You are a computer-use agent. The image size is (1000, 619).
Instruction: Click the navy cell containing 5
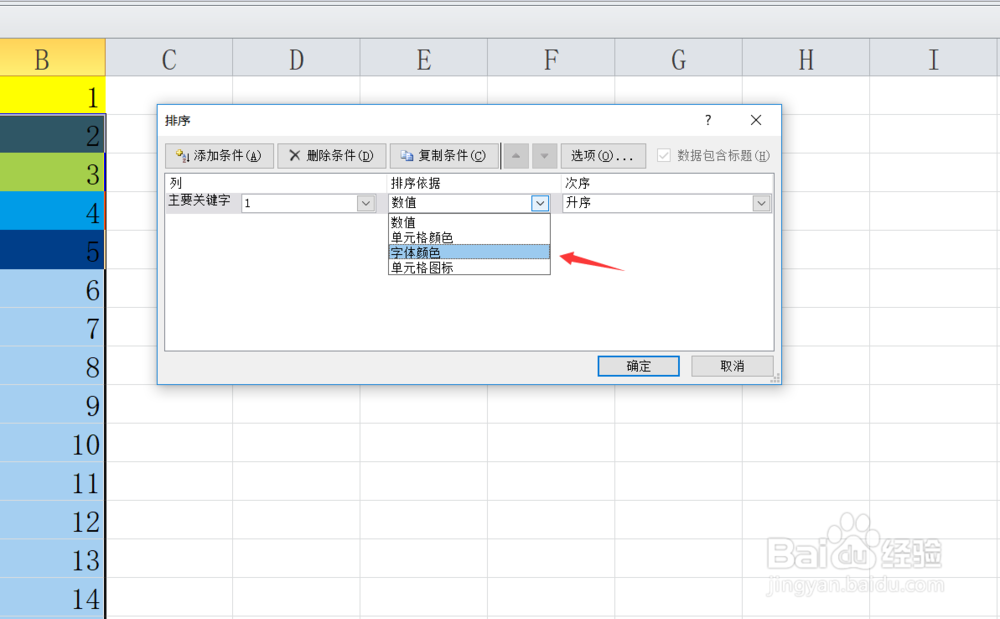pyautogui.click(x=52, y=250)
